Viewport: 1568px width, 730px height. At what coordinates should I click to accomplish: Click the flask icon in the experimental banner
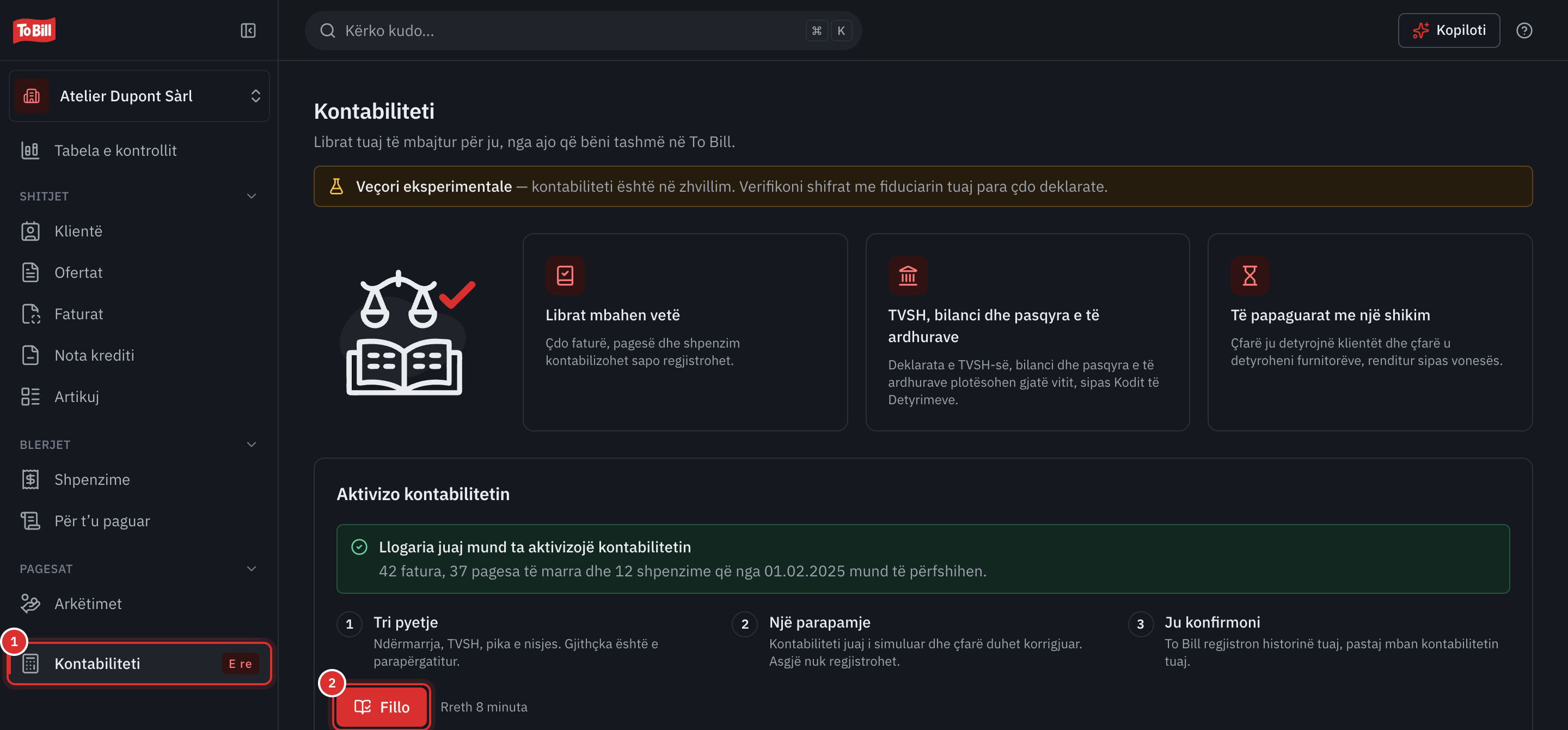(336, 186)
